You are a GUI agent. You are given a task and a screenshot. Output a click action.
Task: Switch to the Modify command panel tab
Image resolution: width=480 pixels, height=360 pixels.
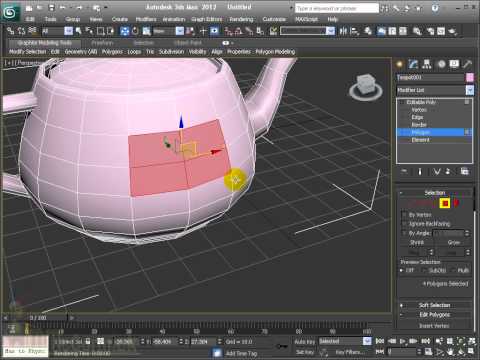(413, 64)
